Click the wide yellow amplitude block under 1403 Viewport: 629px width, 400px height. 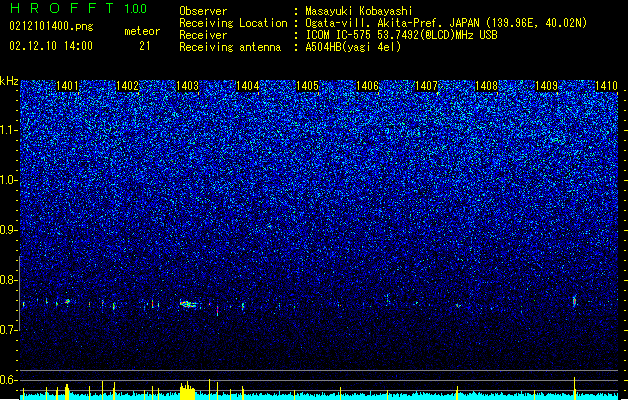pos(187,391)
